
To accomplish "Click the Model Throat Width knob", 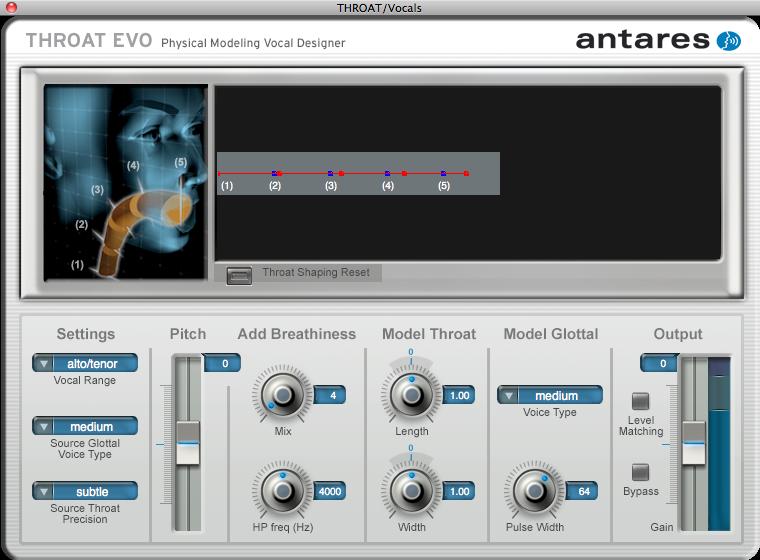I will [411, 491].
